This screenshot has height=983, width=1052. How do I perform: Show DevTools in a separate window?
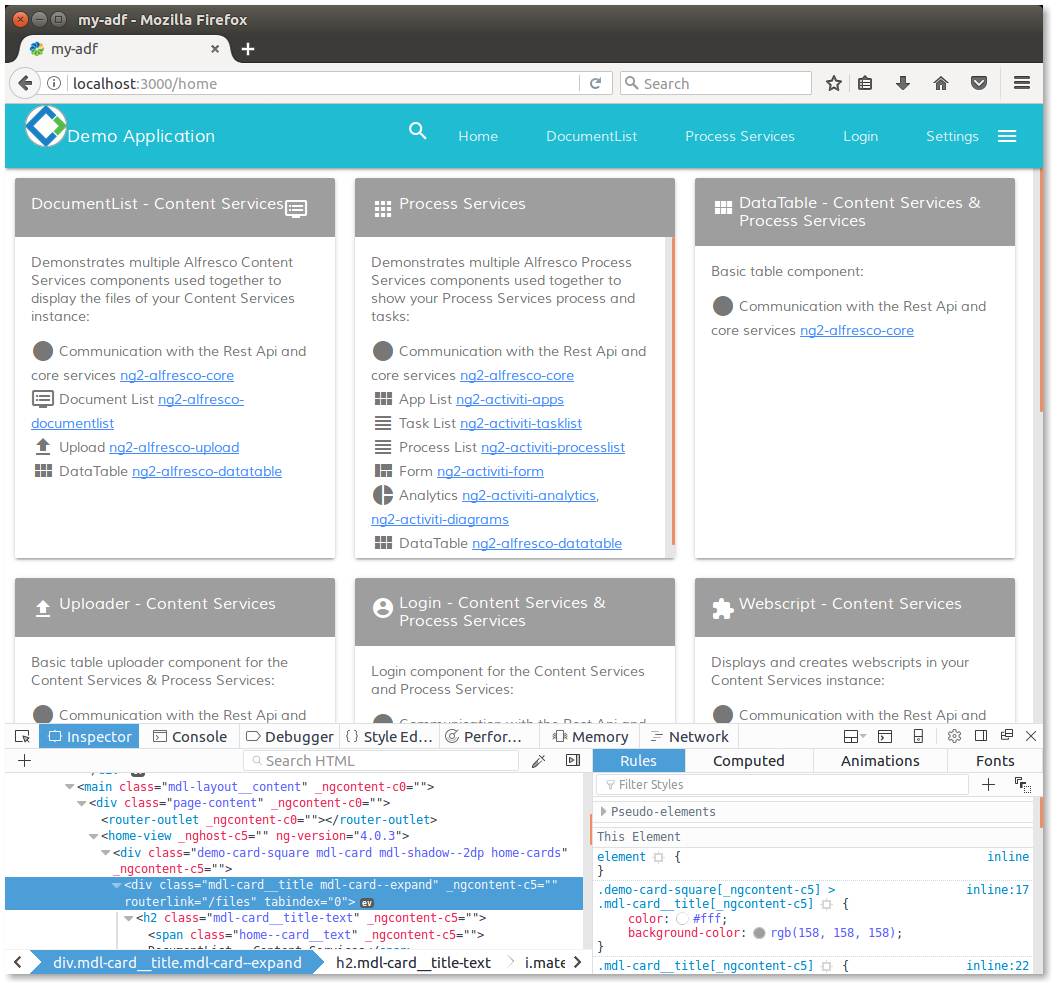click(x=1006, y=735)
